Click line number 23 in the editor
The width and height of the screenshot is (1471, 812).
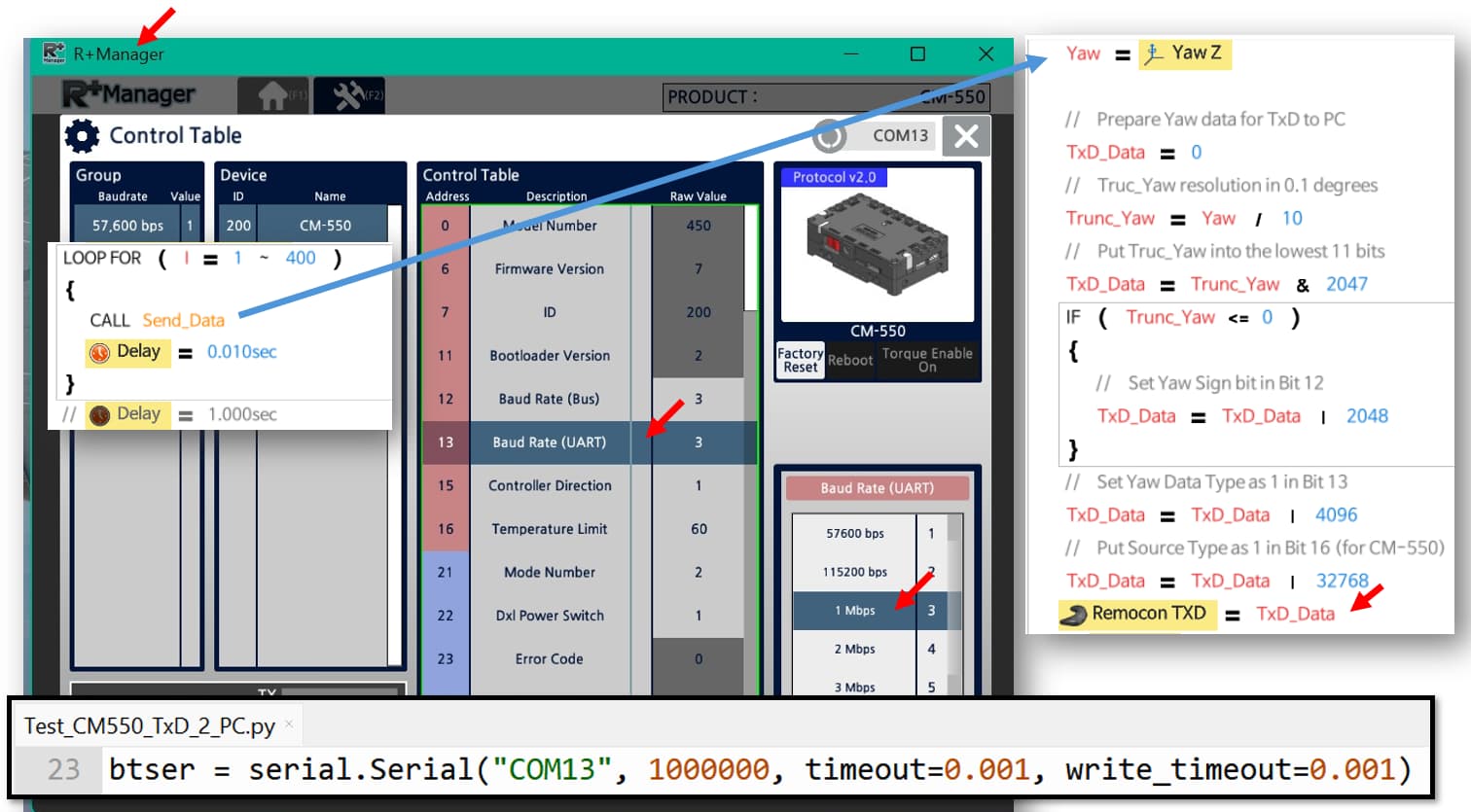click(63, 770)
